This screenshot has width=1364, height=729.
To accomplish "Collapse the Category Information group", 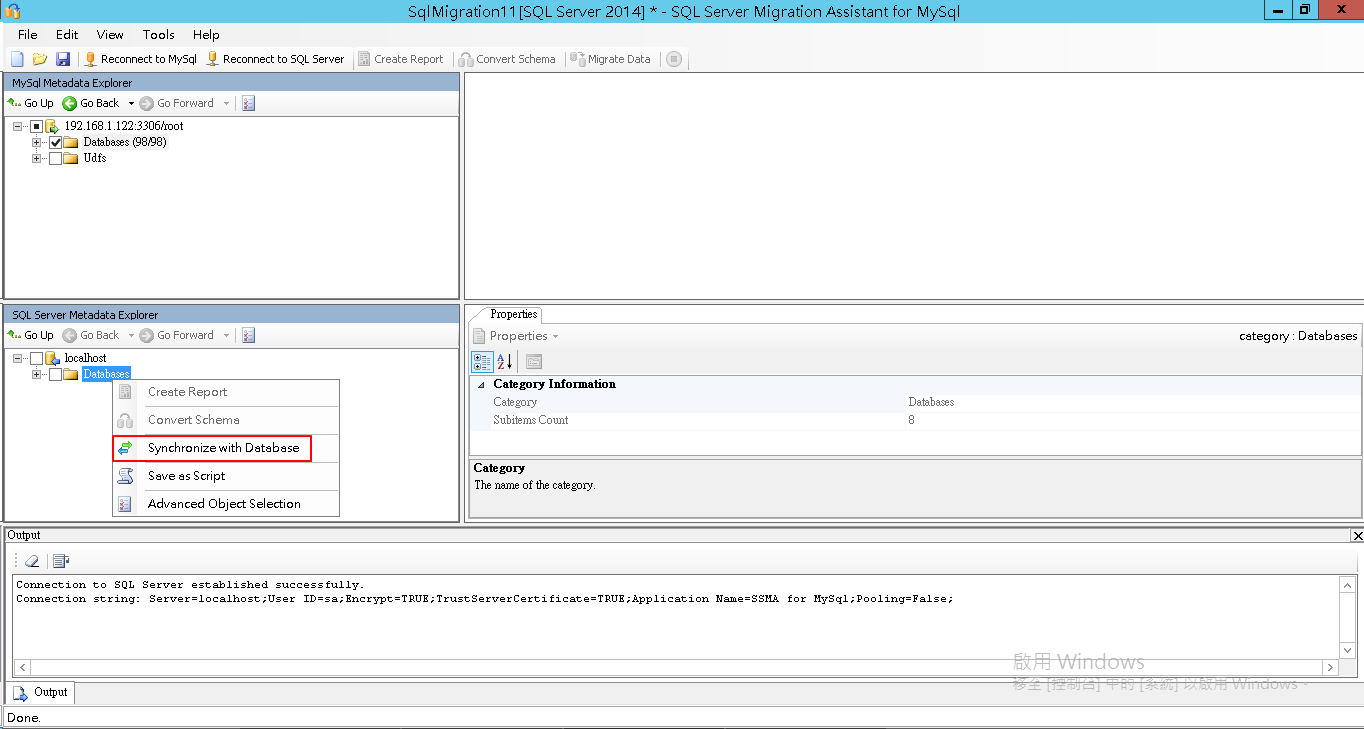I will (x=482, y=383).
